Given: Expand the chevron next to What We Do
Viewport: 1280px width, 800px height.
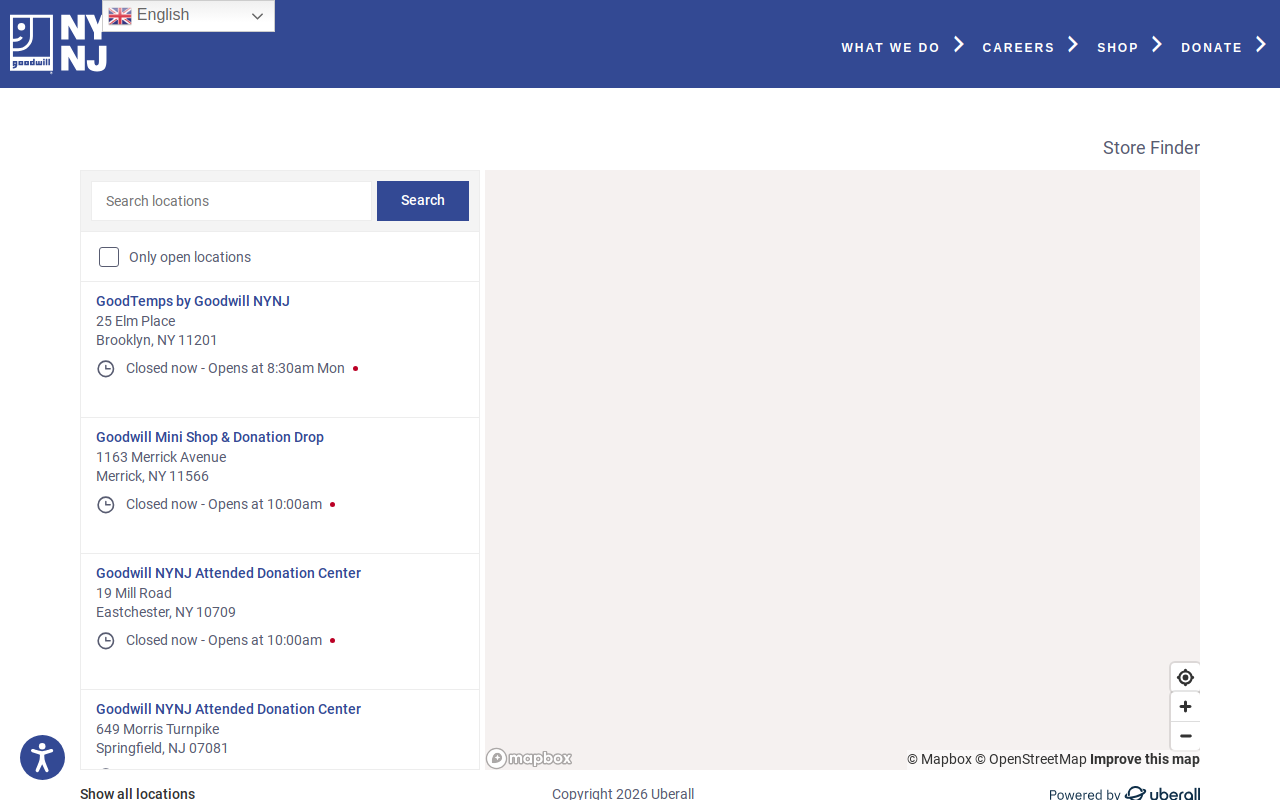Looking at the screenshot, I should [959, 44].
